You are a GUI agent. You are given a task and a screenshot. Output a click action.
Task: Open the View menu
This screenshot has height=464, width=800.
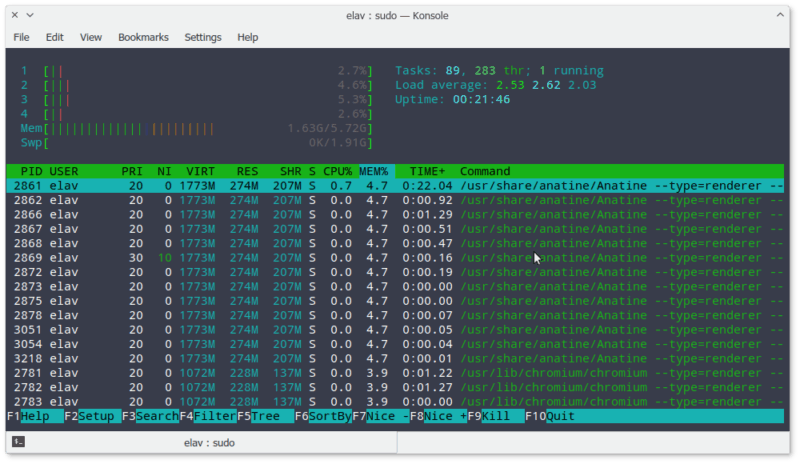[x=91, y=37]
